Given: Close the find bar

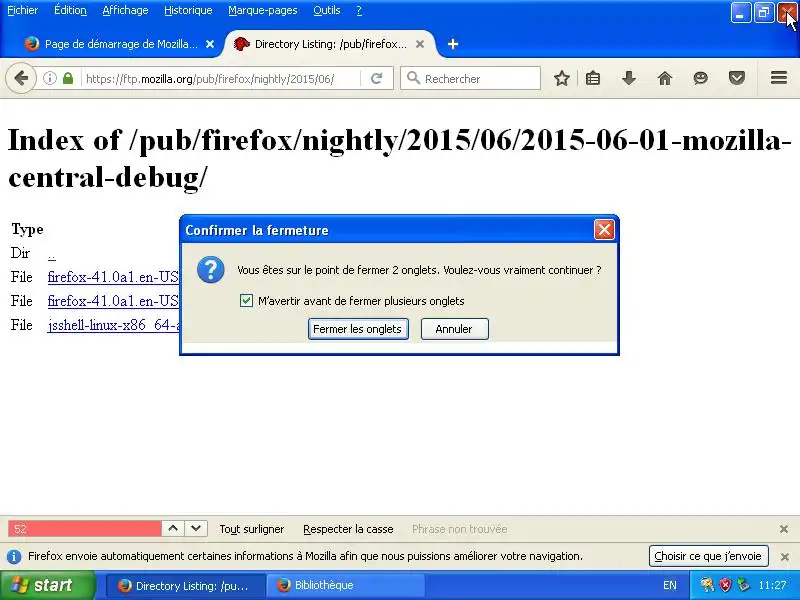Looking at the screenshot, I should (x=784, y=529).
